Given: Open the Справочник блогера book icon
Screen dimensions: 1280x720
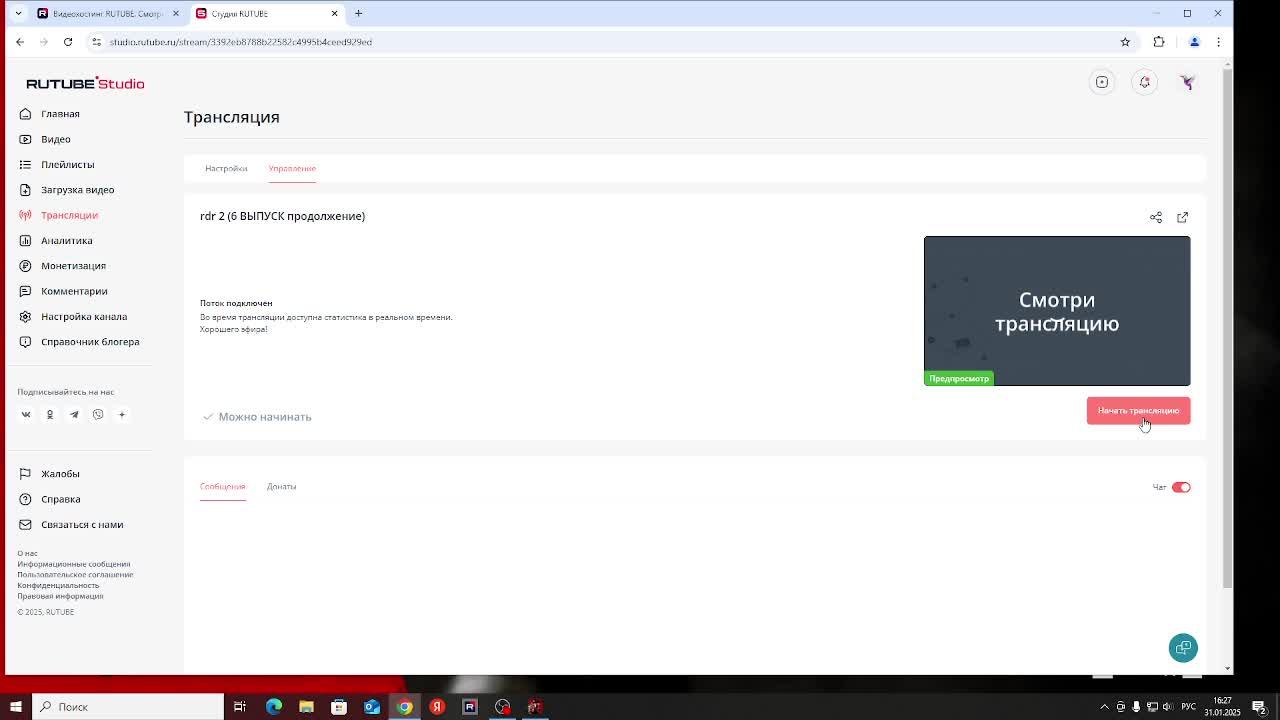Looking at the screenshot, I should 25,342.
